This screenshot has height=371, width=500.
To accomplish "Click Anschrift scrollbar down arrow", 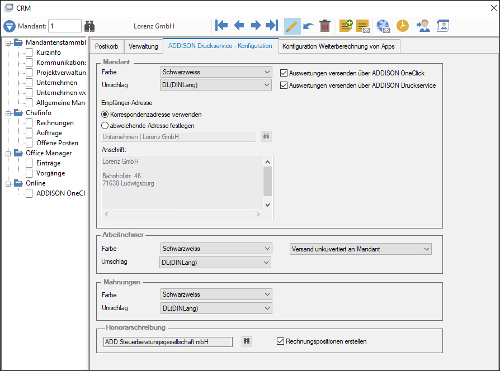I will (267, 205).
